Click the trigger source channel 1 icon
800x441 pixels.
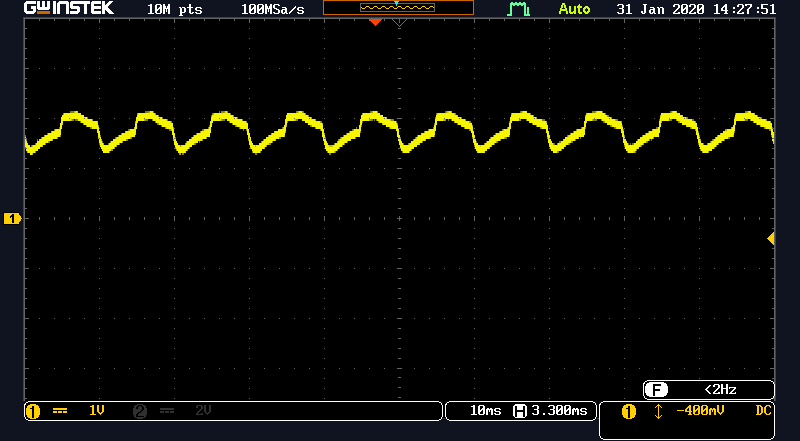pyautogui.click(x=629, y=411)
